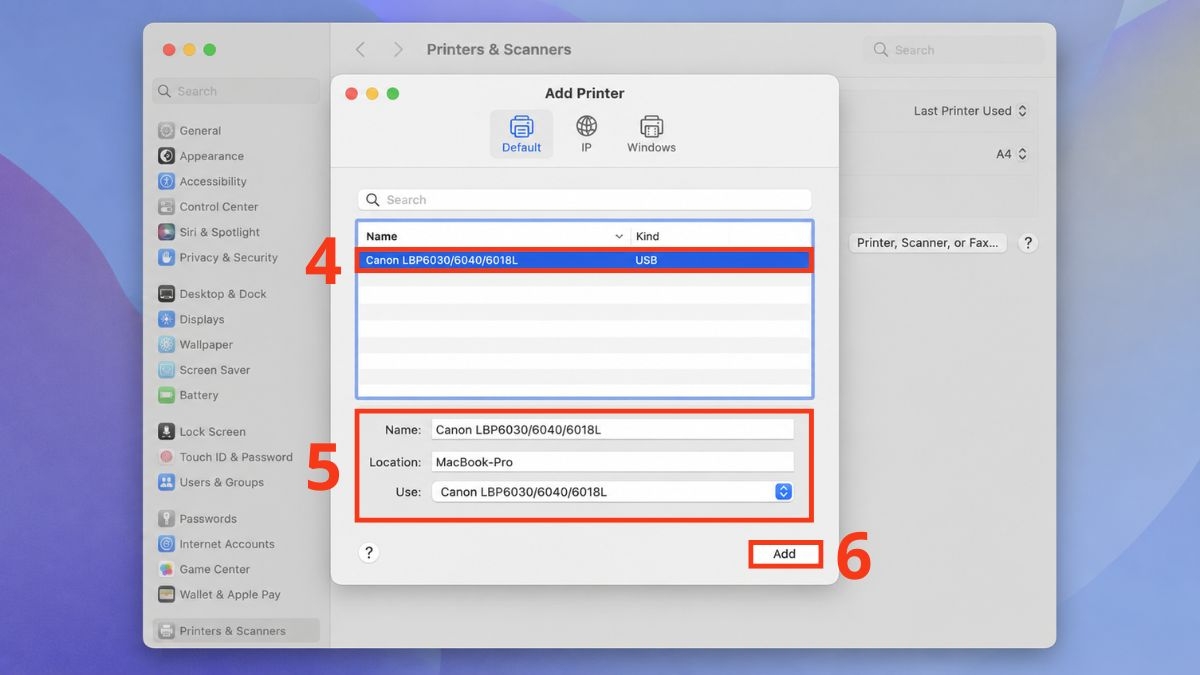Go back with the toolbar chevron

coord(361,49)
